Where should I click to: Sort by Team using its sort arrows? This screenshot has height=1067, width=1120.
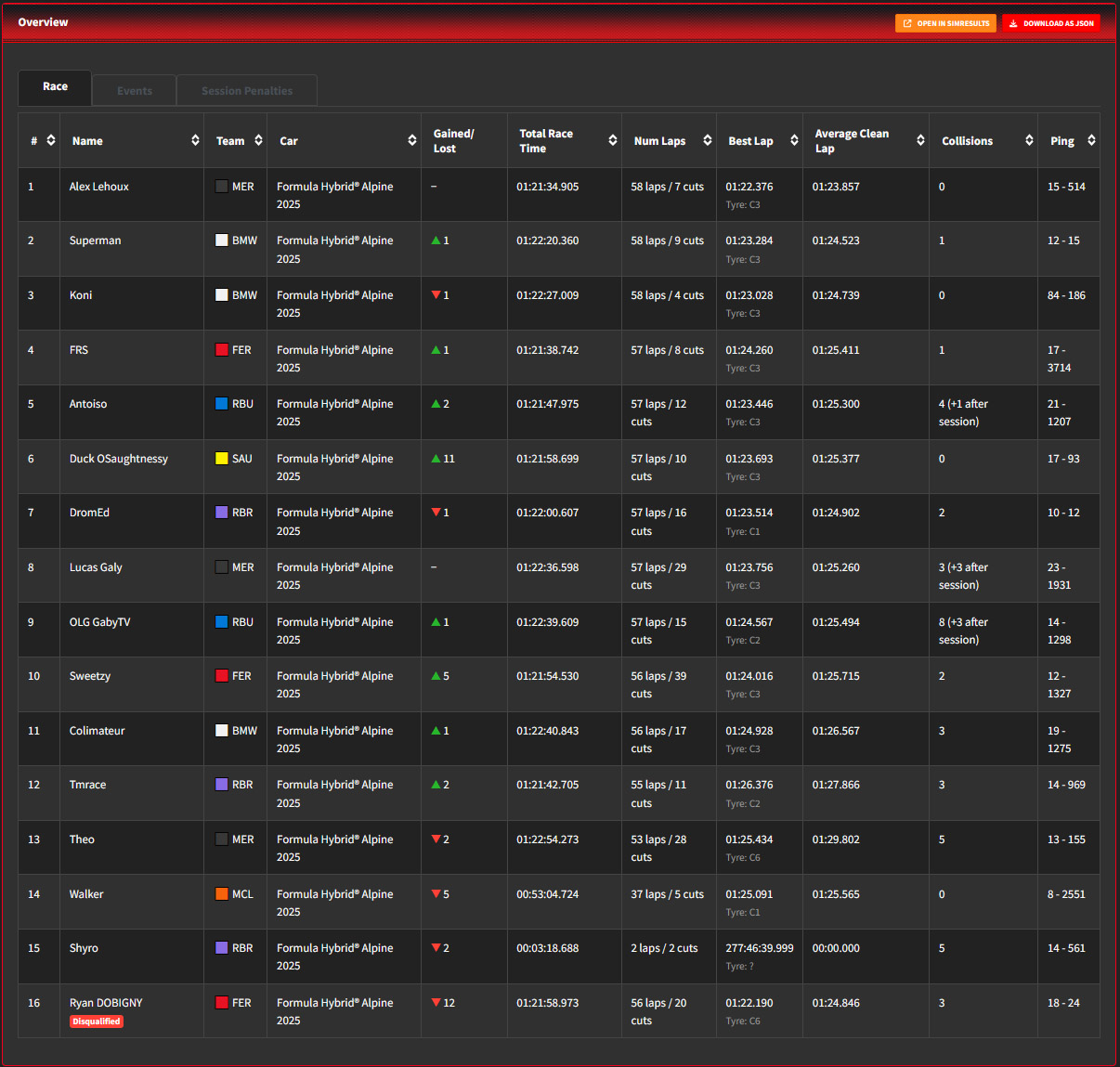(257, 140)
